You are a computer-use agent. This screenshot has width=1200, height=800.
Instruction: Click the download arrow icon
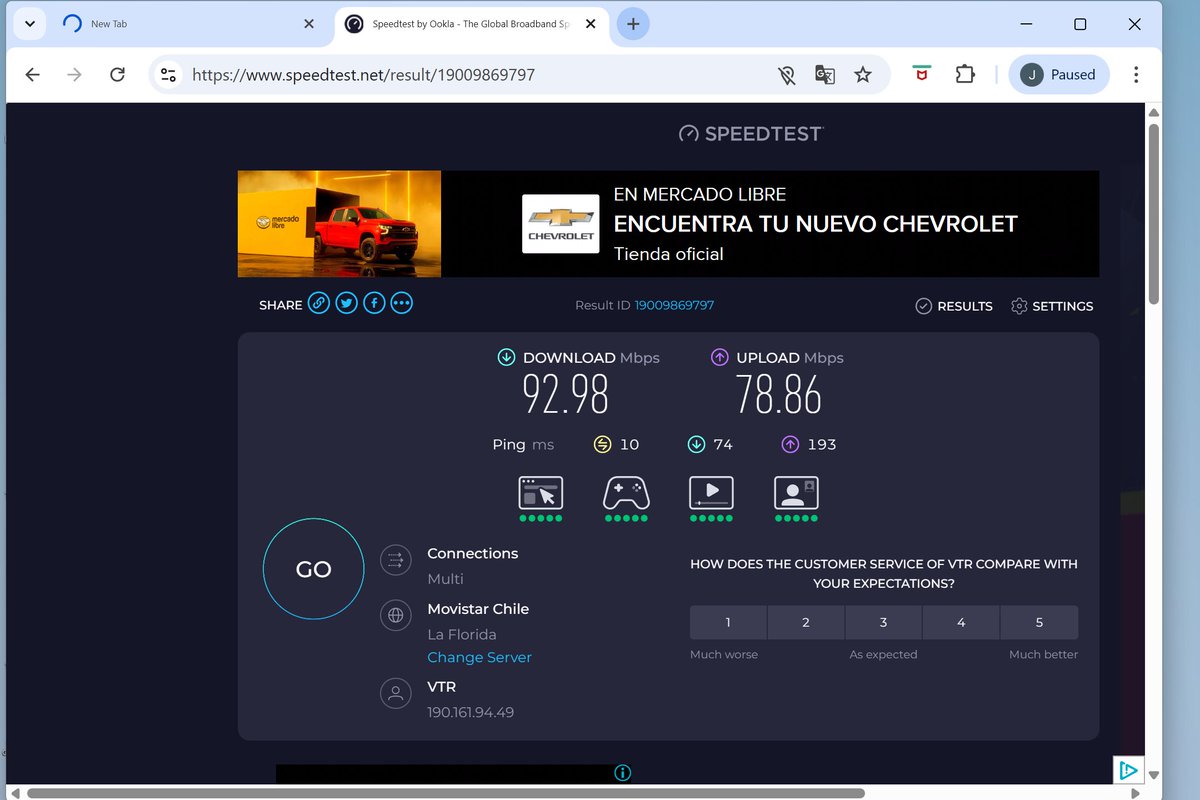pos(507,357)
